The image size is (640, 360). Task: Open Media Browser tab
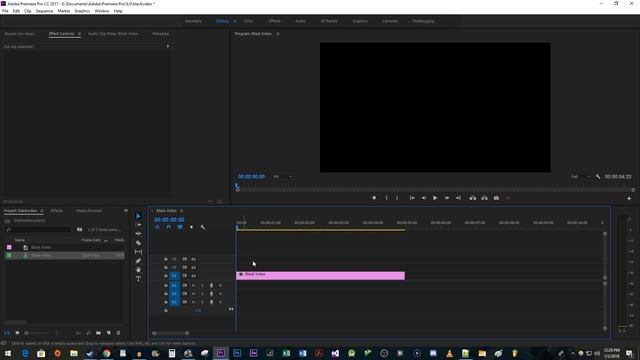pyautogui.click(x=89, y=211)
